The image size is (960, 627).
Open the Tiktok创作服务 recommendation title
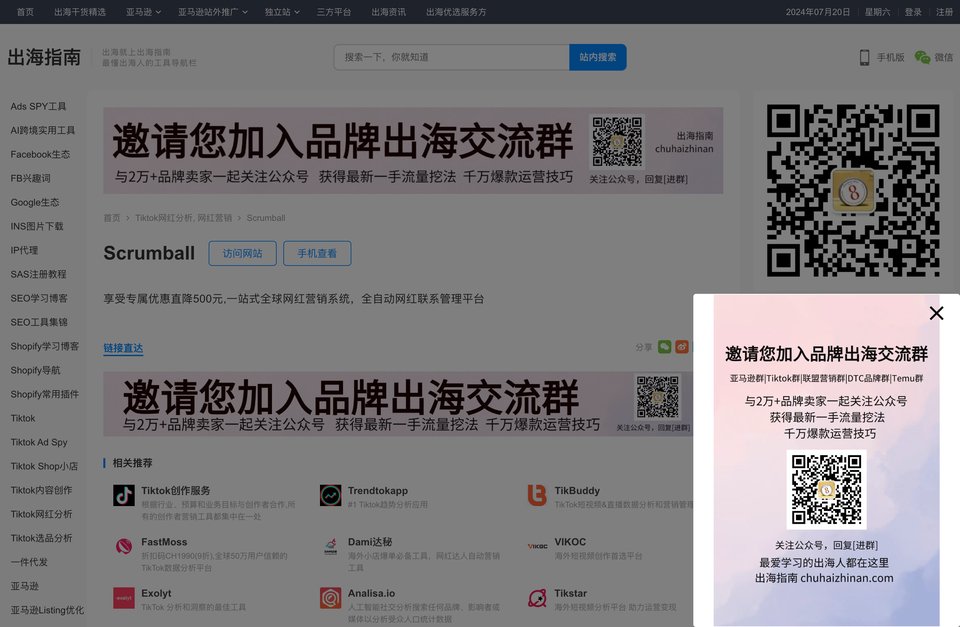point(176,490)
